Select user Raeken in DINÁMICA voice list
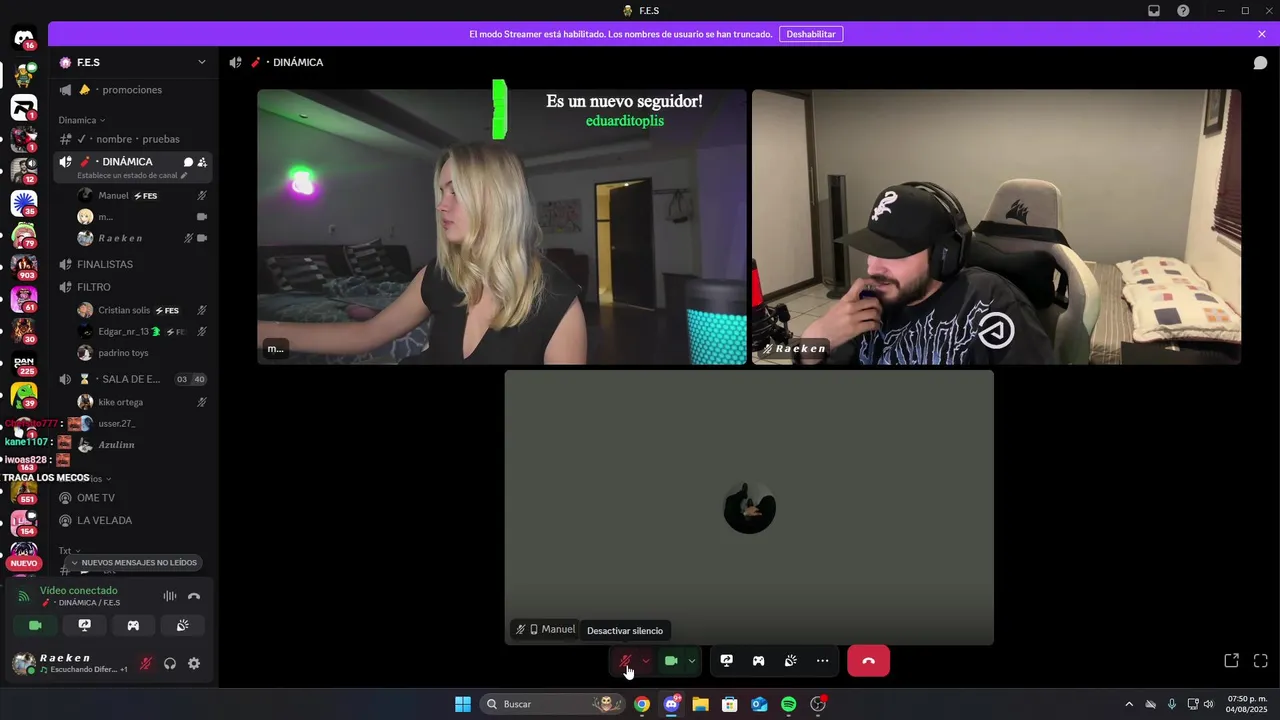The image size is (1280, 720). 143,238
